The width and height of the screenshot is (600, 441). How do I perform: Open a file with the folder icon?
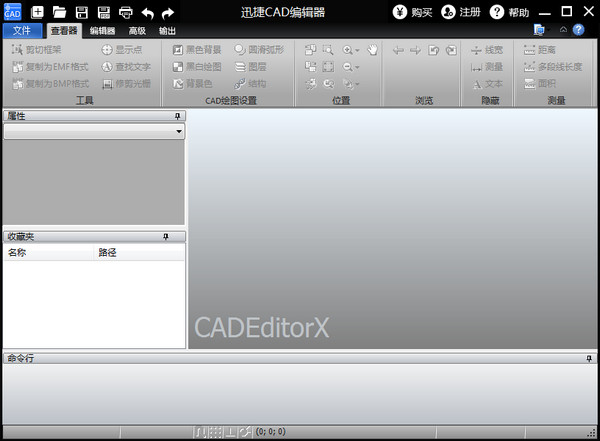pyautogui.click(x=59, y=12)
